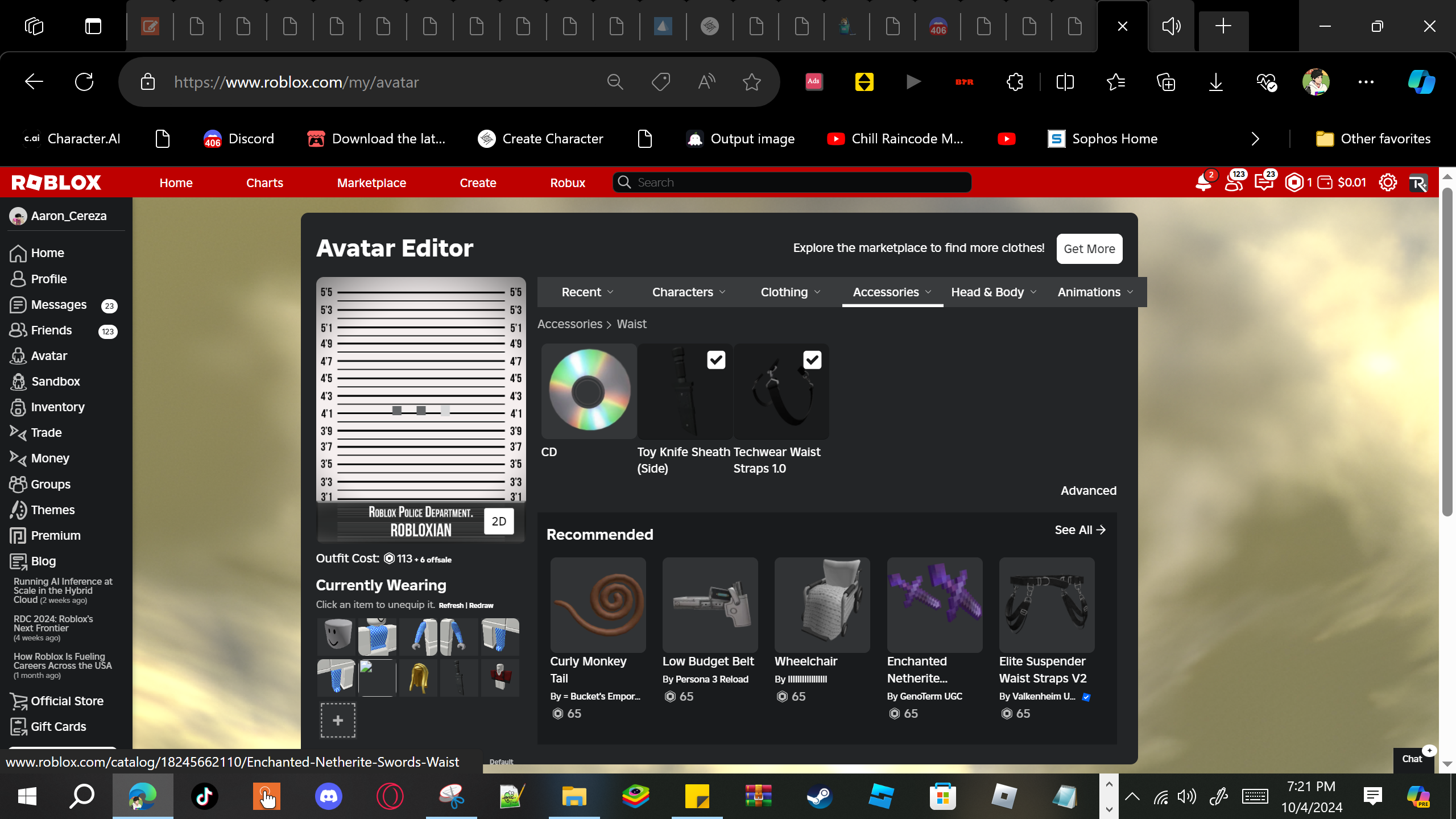The height and width of the screenshot is (819, 1456).
Task: Open browser Settings and more menu
Action: point(1366,82)
